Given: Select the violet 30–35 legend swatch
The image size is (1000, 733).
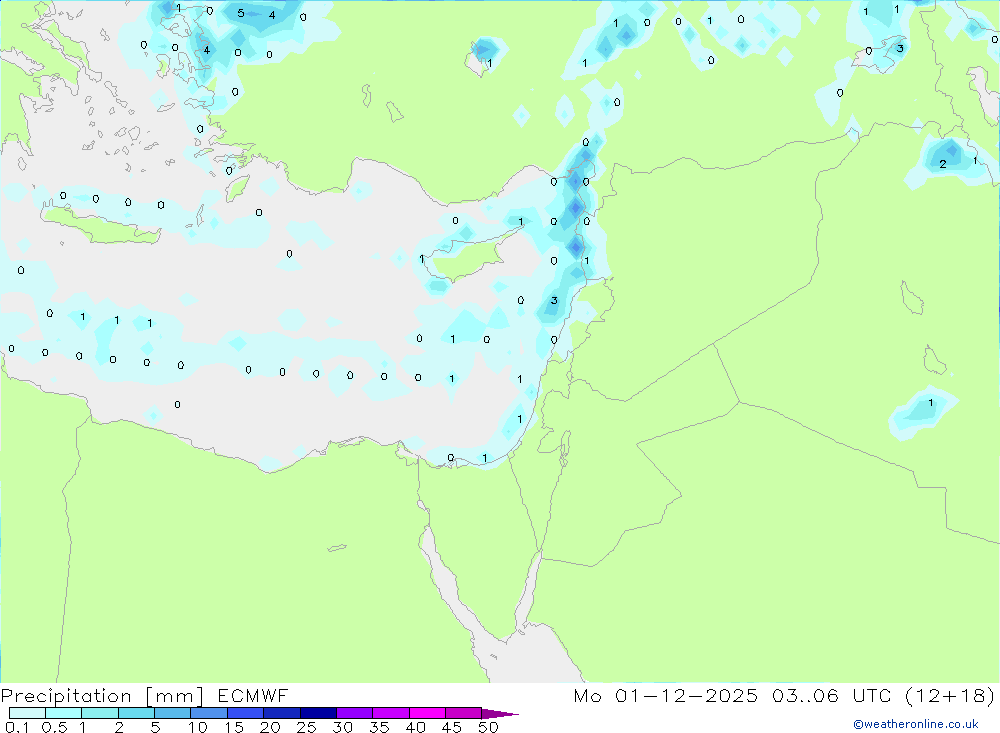Looking at the screenshot, I should [354, 713].
